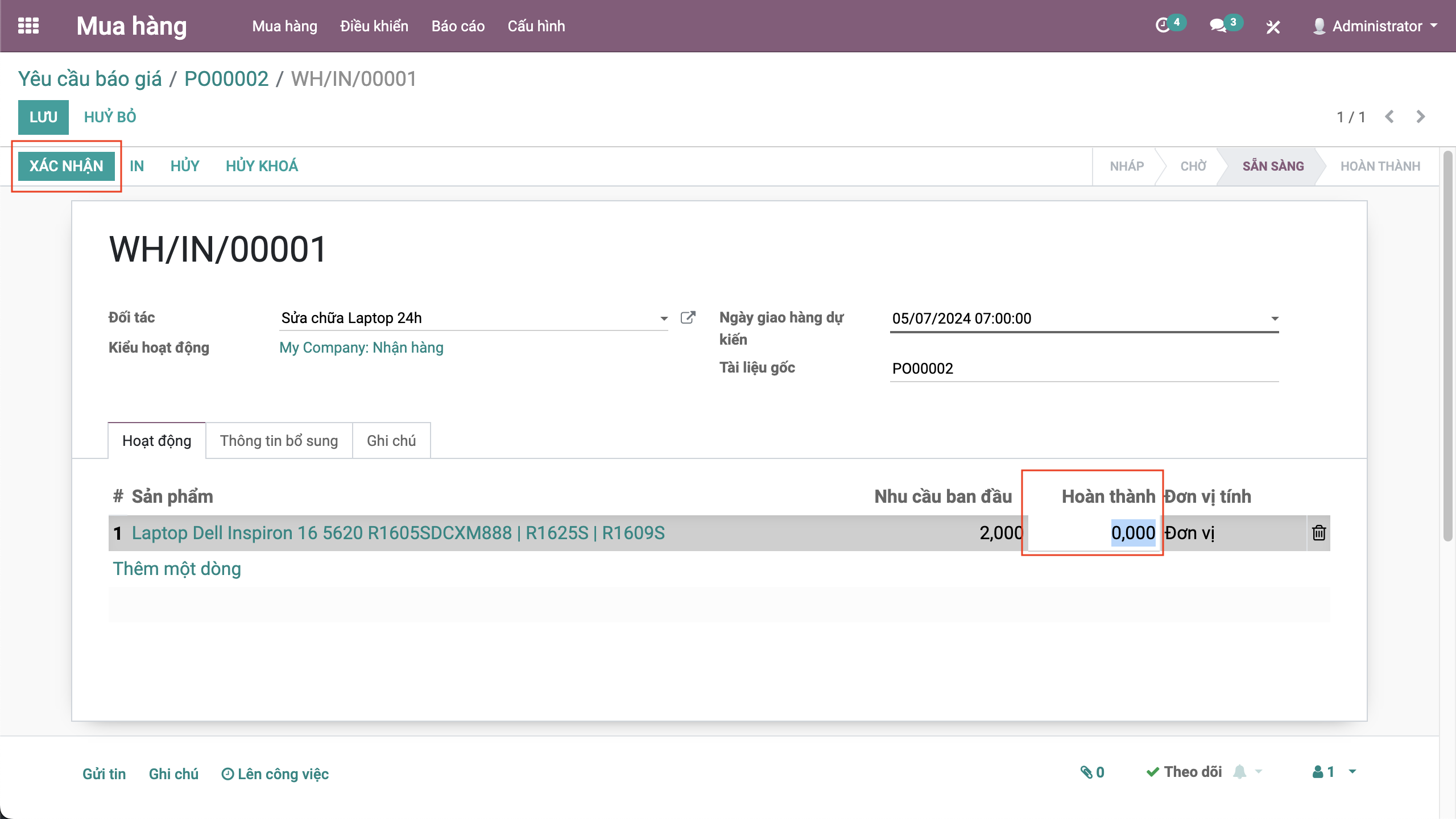Open partner external link icon

point(688,318)
